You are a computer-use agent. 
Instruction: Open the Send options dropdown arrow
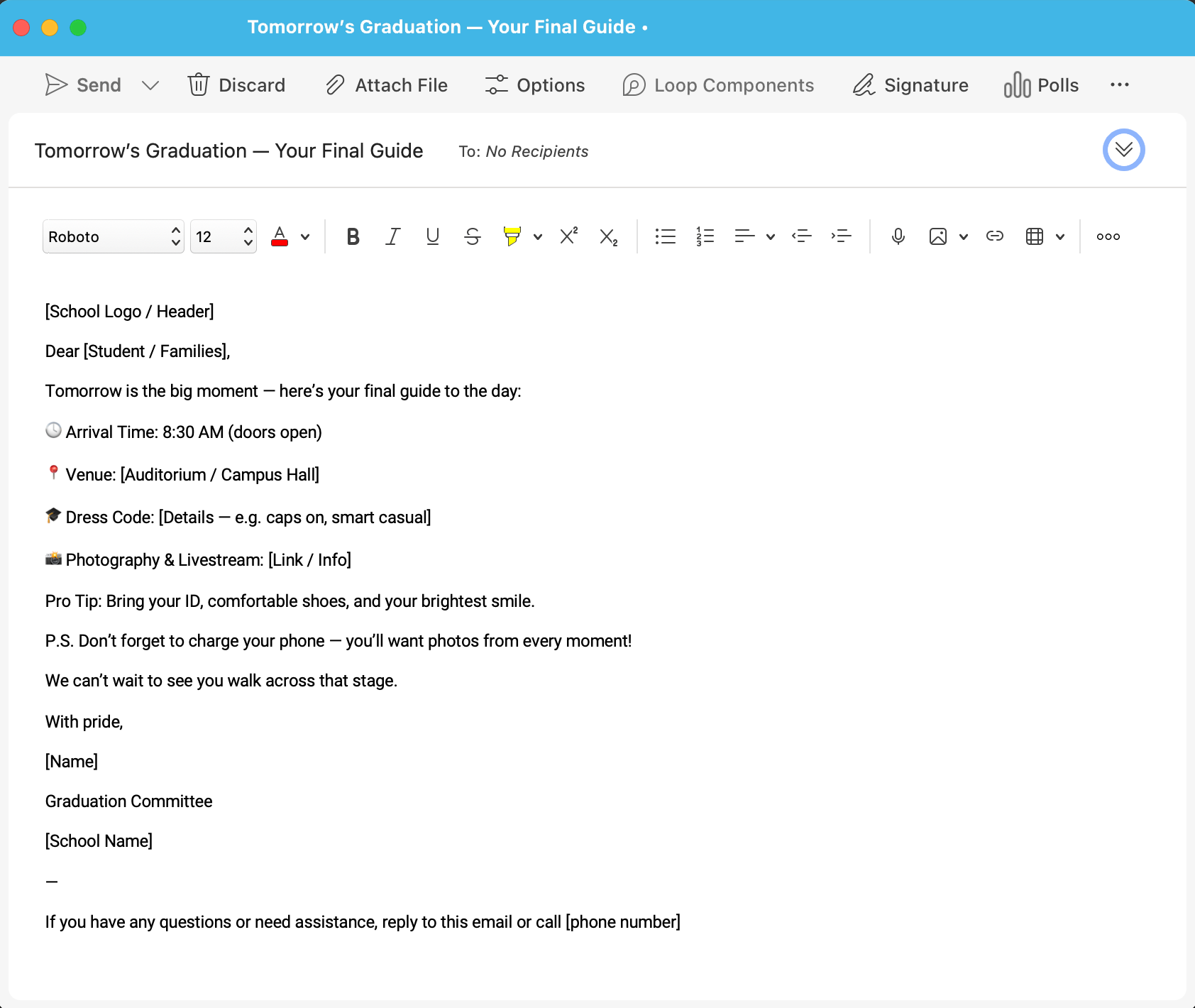pyautogui.click(x=150, y=86)
